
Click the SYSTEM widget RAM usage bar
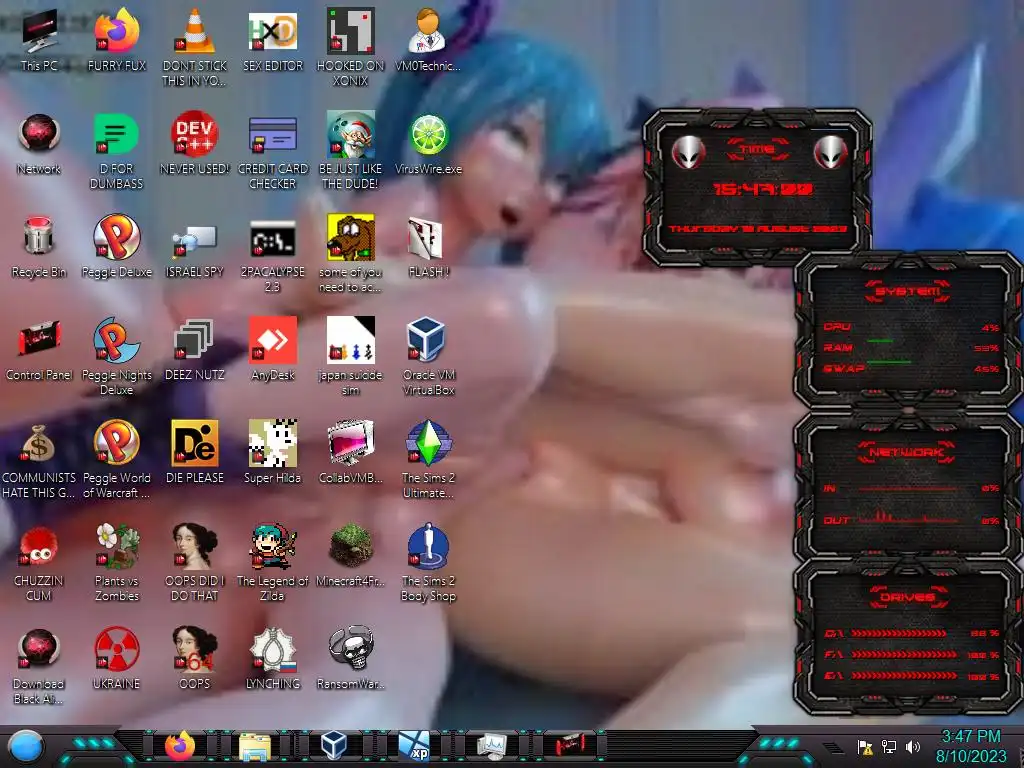click(x=880, y=341)
